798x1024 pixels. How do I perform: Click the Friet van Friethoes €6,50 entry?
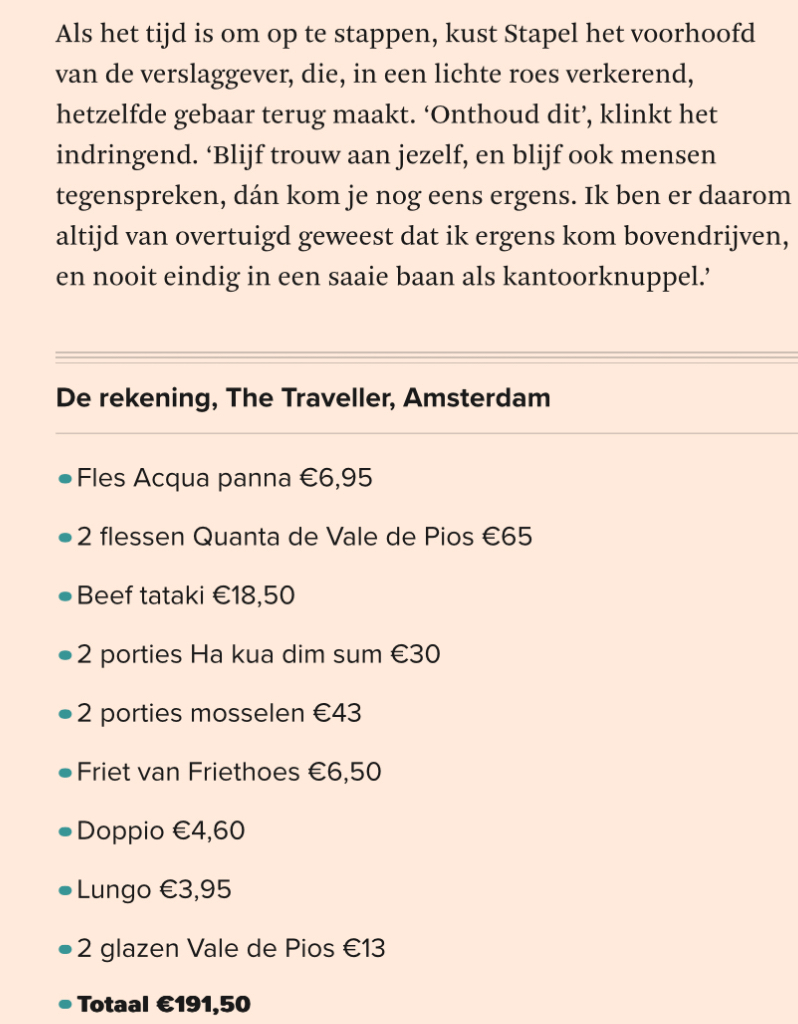[229, 773]
